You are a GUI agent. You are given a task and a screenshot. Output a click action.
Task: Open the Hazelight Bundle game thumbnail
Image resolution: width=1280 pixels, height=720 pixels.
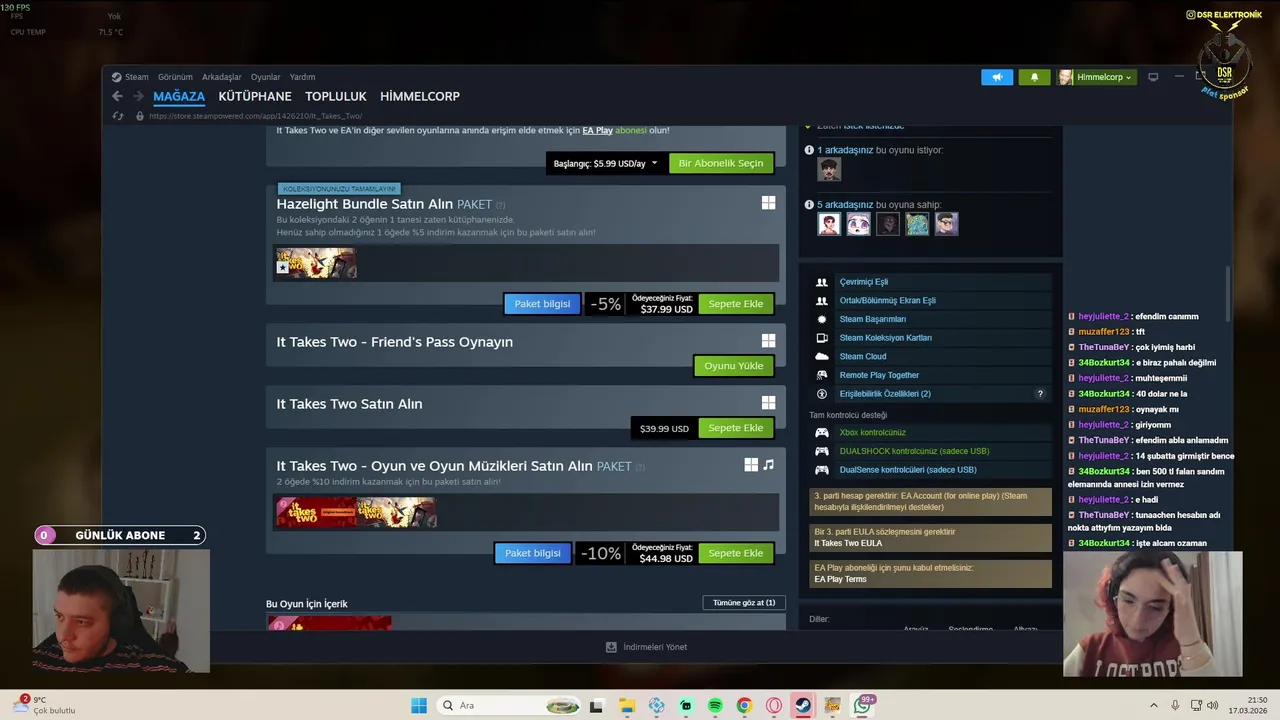316,263
